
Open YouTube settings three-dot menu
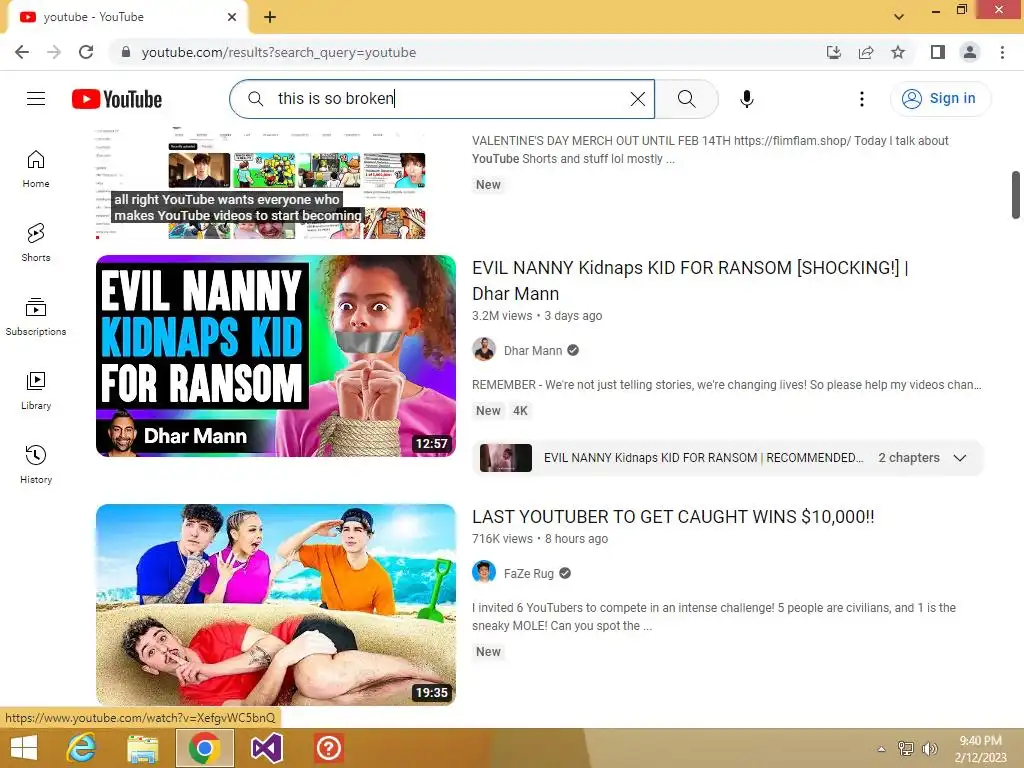click(x=861, y=99)
